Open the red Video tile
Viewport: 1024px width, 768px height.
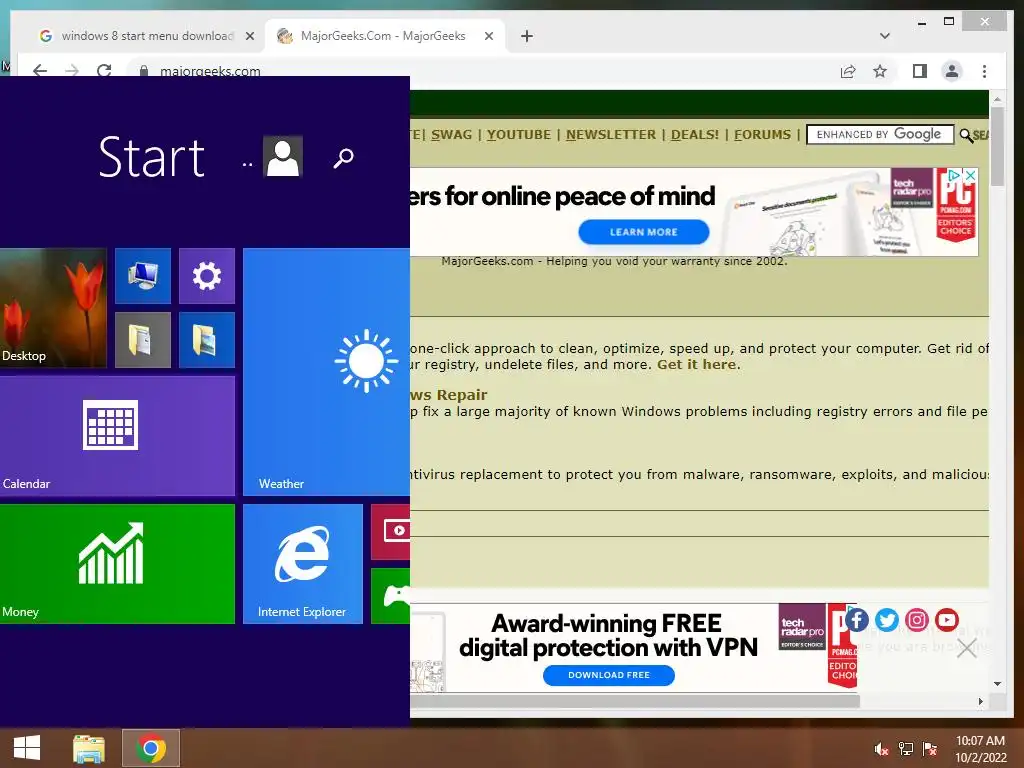(391, 532)
